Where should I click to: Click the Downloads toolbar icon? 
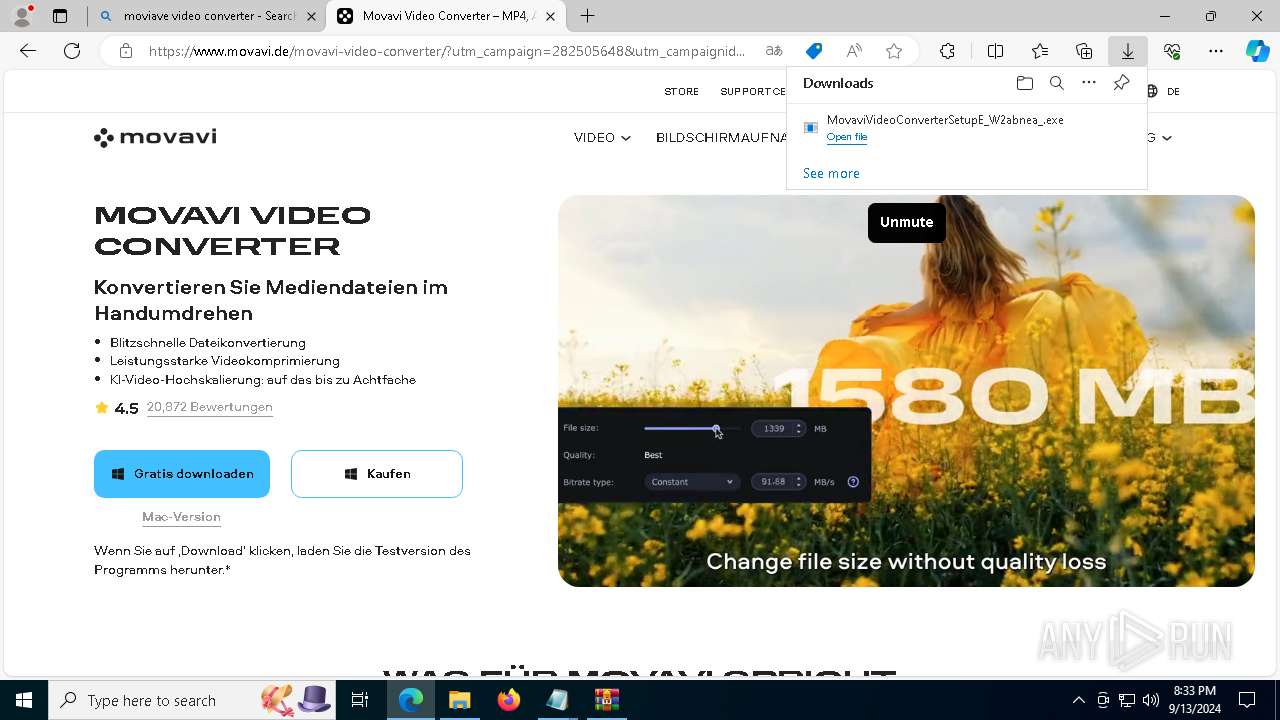(1128, 51)
